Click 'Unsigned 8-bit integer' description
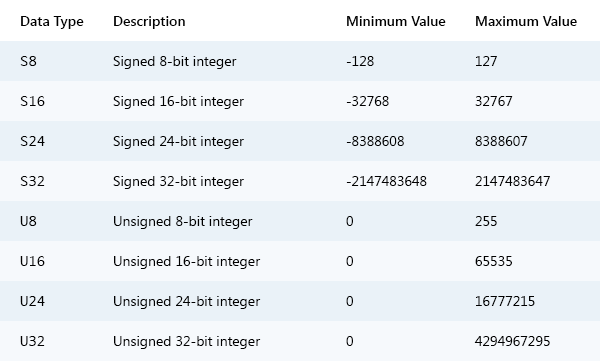The image size is (600, 362). (183, 222)
